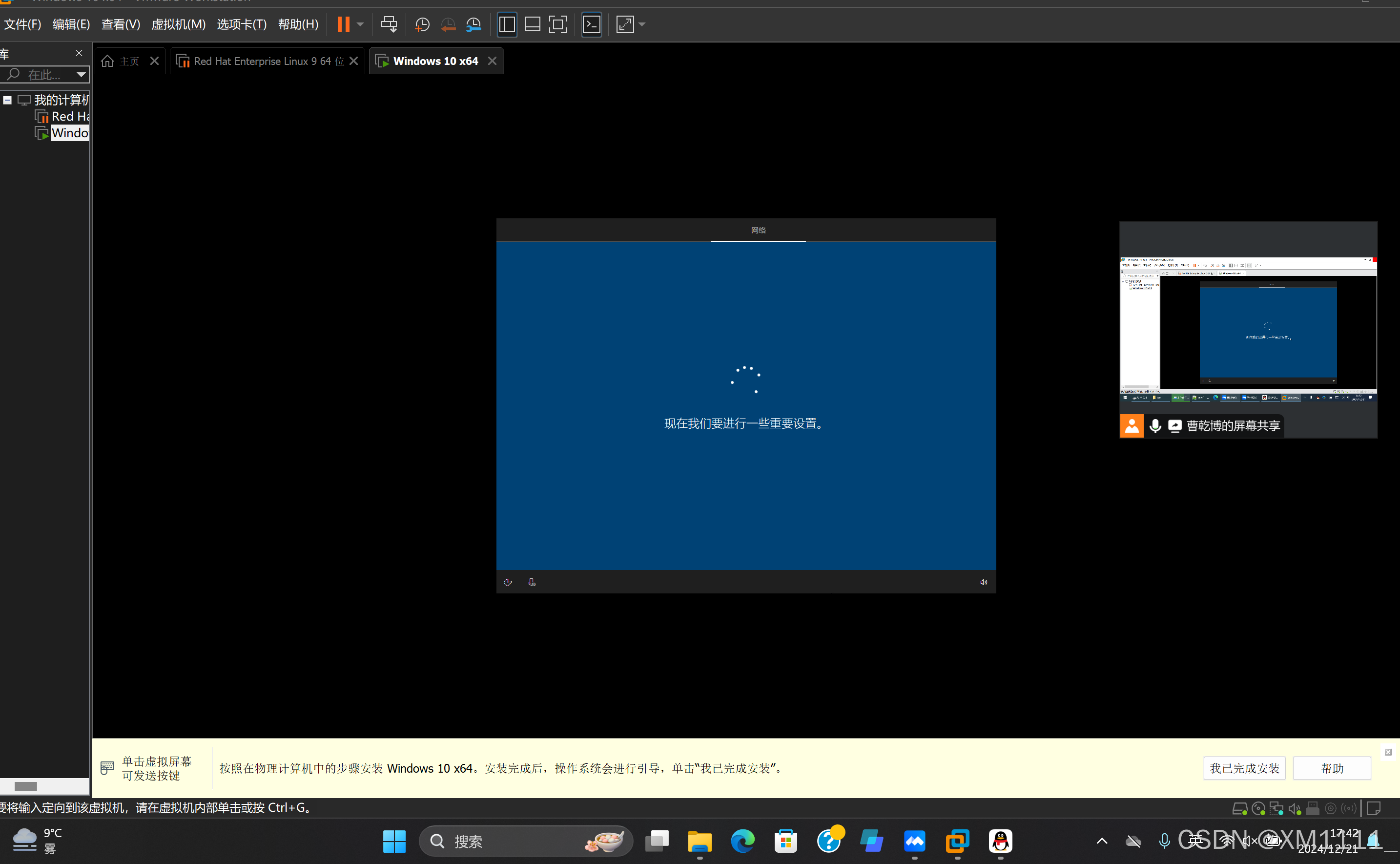Screen dimensions: 1400x864
Task: Click the microphone icon in guest setup
Action: tap(532, 582)
